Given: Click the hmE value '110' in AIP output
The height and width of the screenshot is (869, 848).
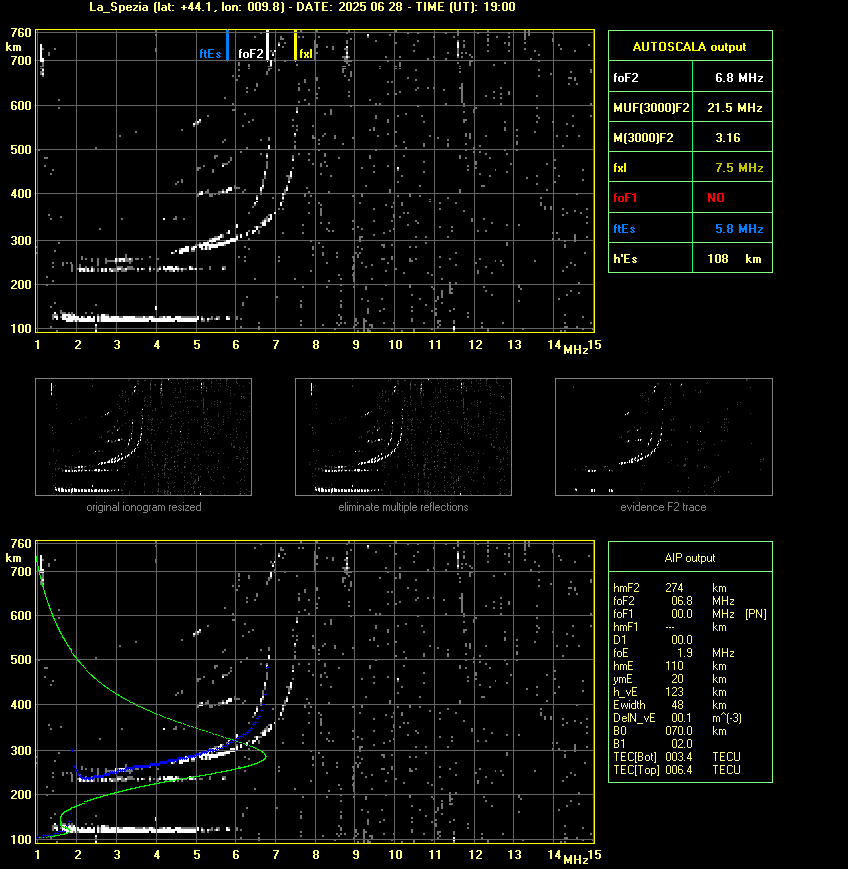Looking at the screenshot, I should pyautogui.click(x=675, y=666).
